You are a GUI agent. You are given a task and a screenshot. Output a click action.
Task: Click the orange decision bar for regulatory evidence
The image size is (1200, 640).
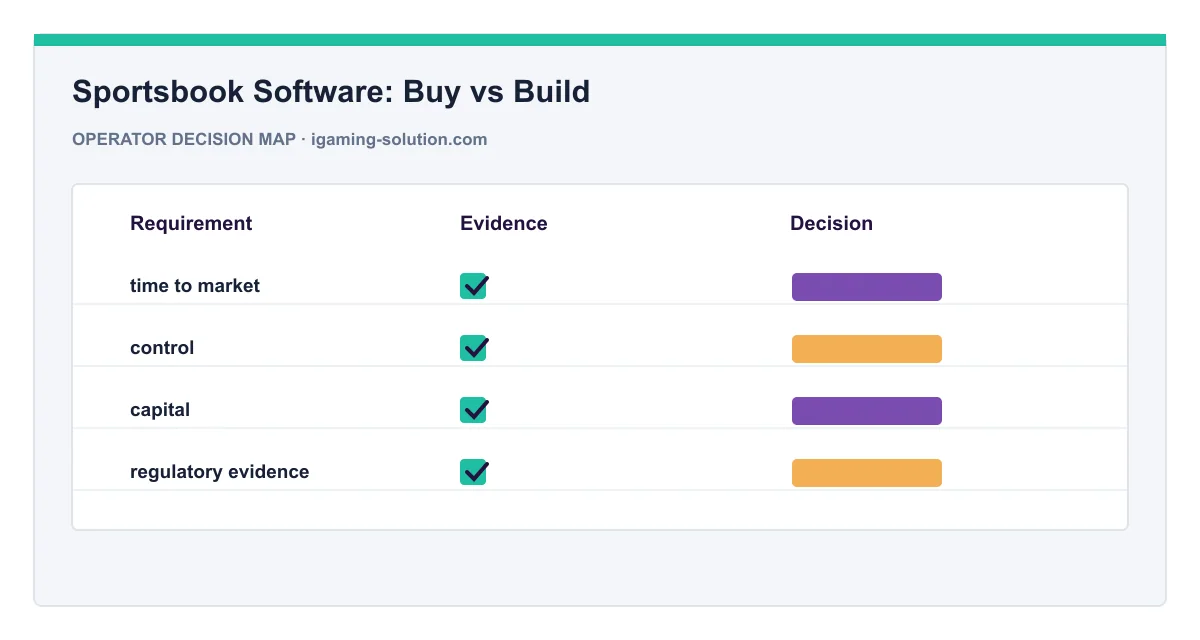(867, 473)
